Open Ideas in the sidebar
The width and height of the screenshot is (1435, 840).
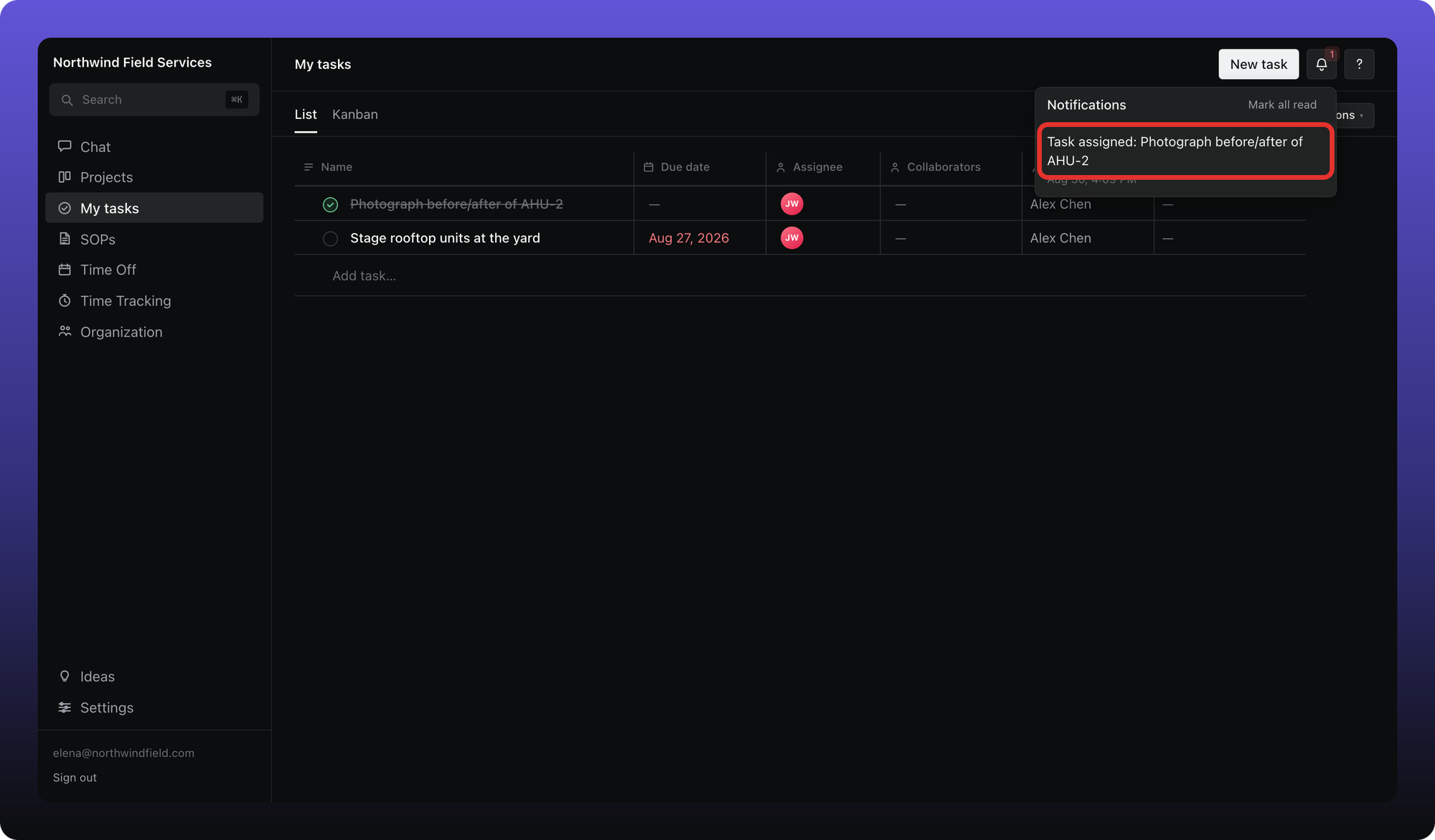coord(154,676)
